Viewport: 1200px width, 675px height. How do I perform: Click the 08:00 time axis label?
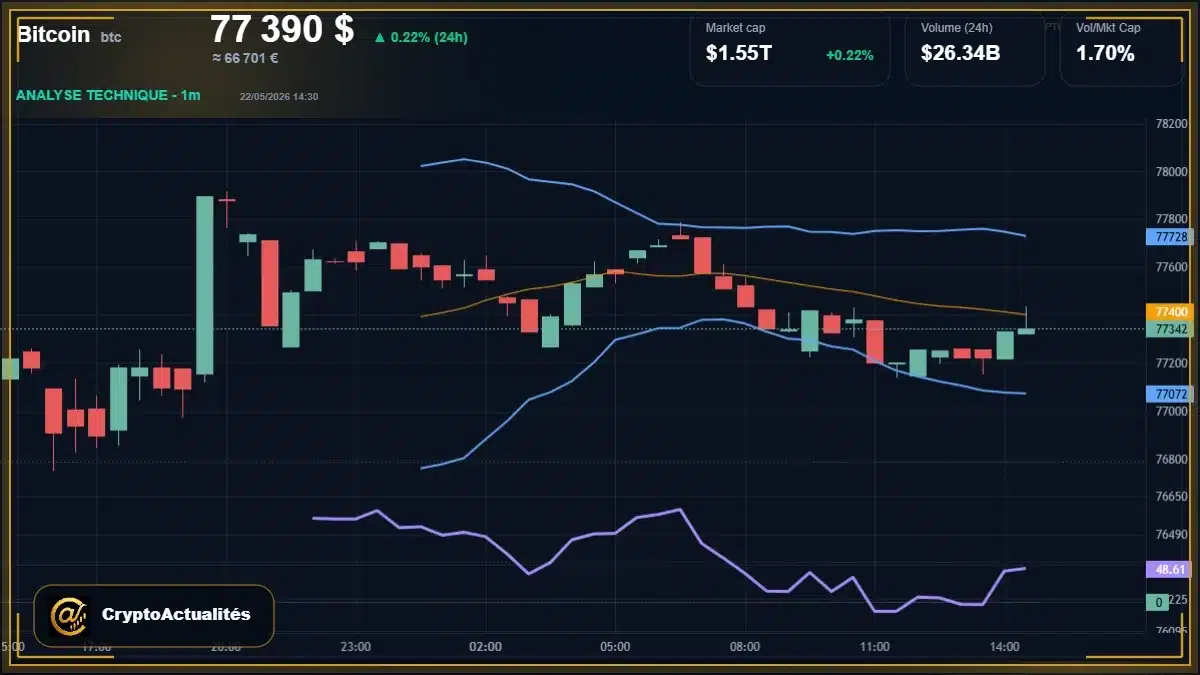click(x=745, y=647)
